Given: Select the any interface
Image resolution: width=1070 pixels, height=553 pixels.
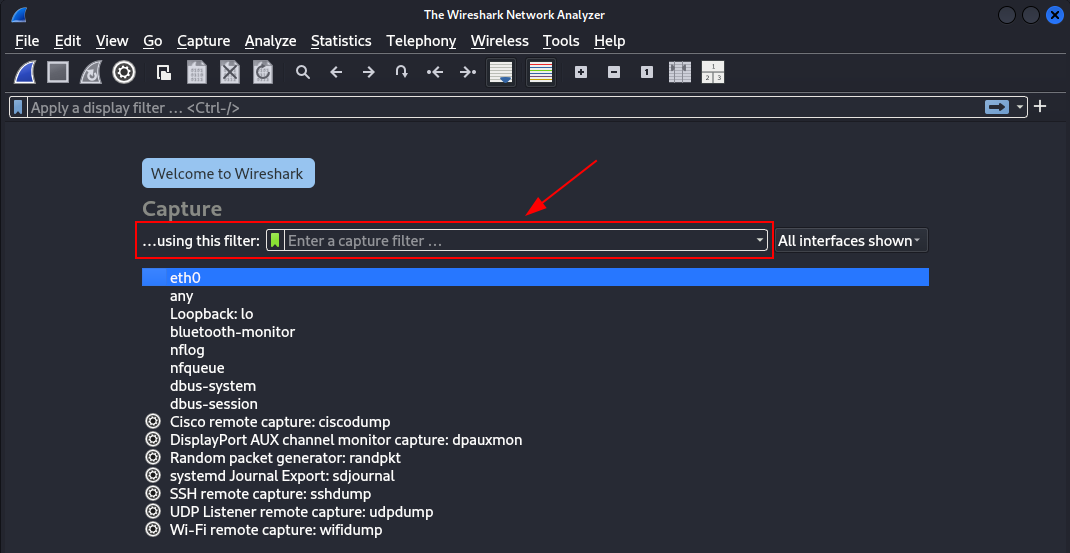Looking at the screenshot, I should (x=535, y=296).
